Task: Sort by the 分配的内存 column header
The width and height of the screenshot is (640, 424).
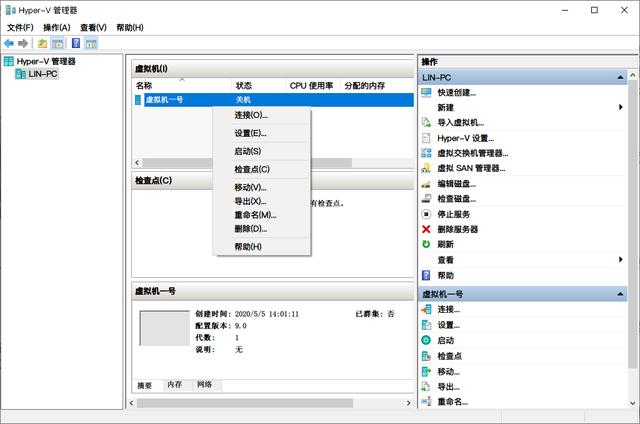Action: 364,85
